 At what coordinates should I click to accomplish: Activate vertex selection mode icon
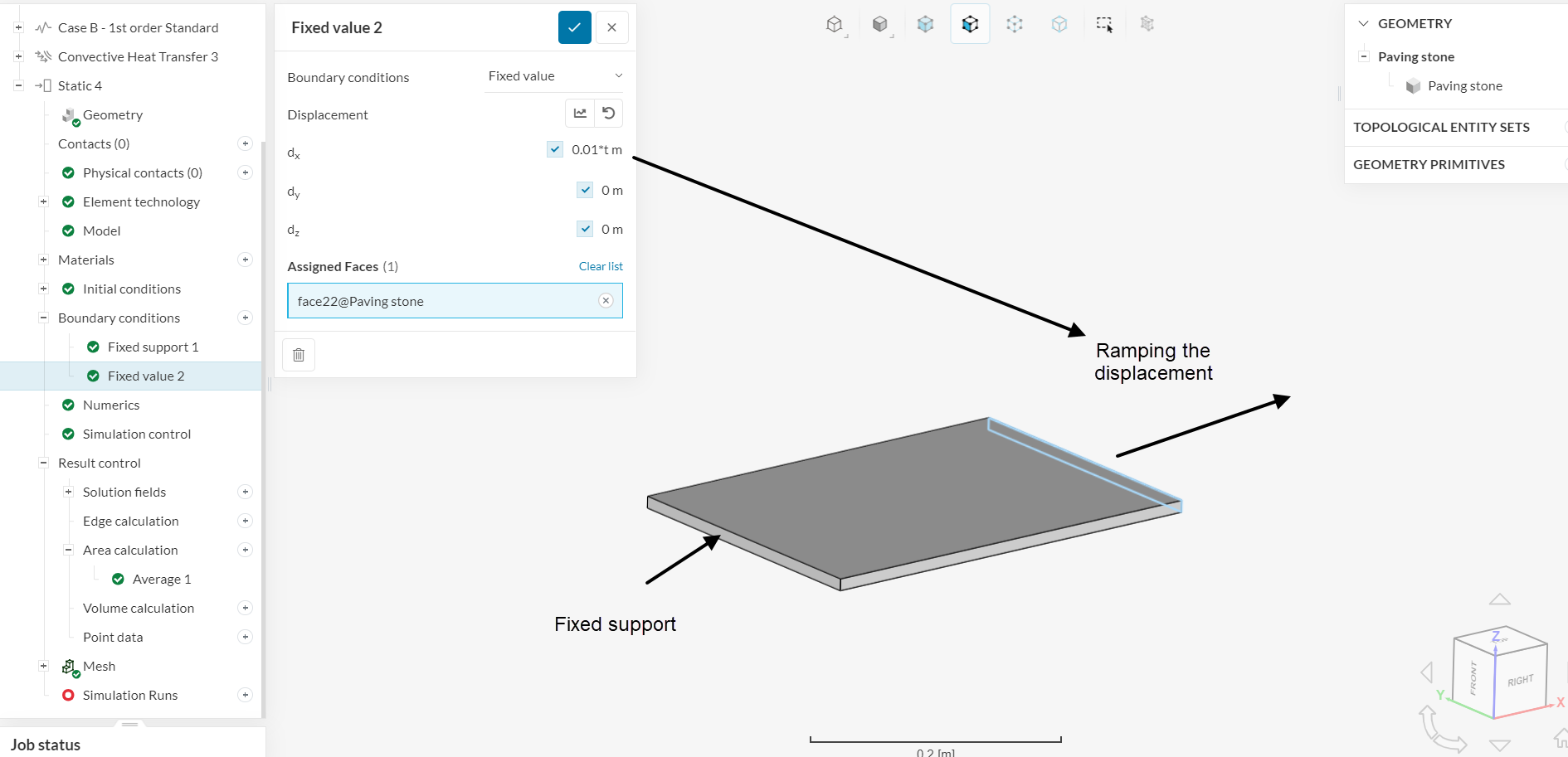(1059, 24)
